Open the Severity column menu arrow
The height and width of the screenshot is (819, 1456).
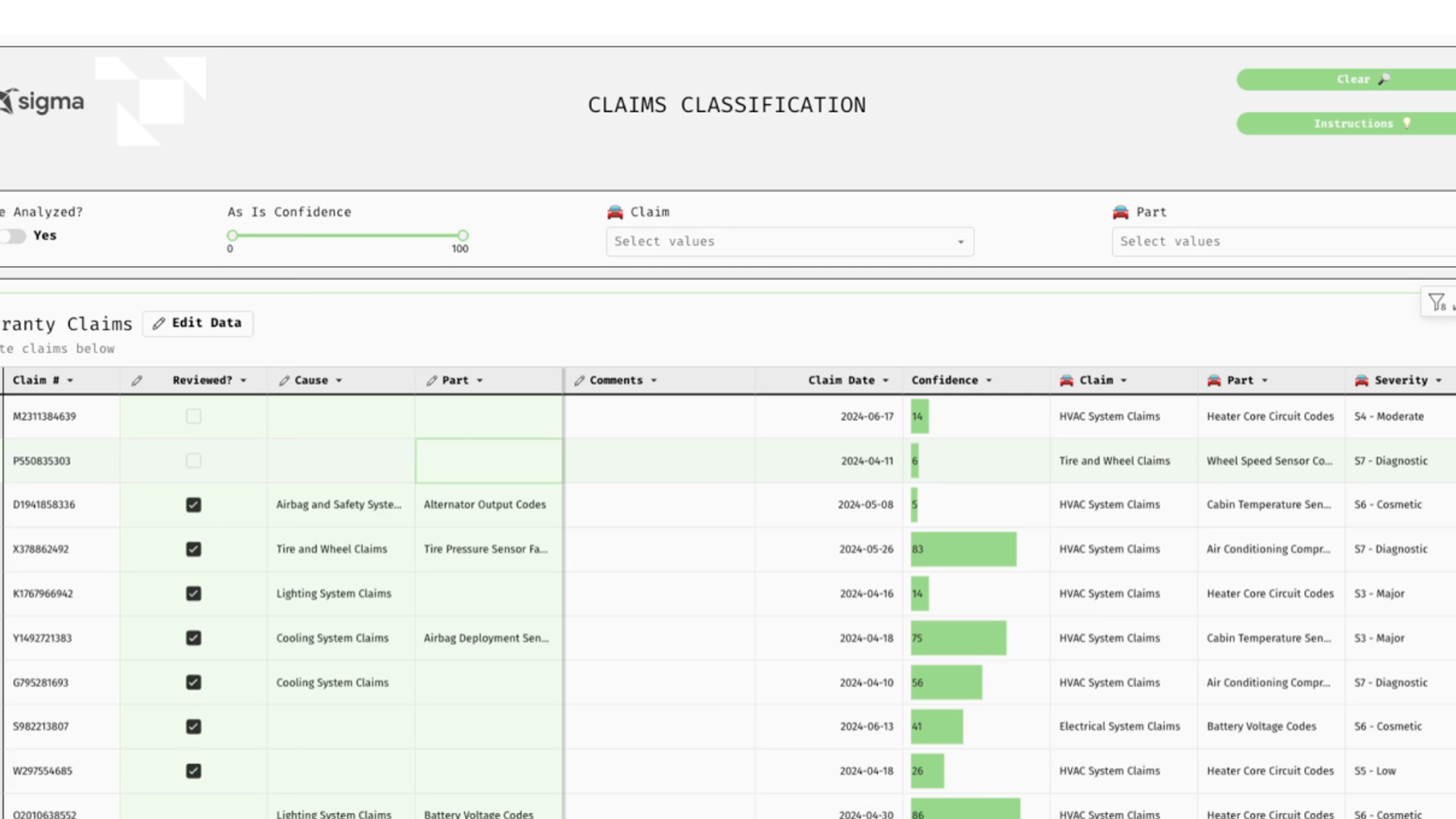click(1439, 381)
